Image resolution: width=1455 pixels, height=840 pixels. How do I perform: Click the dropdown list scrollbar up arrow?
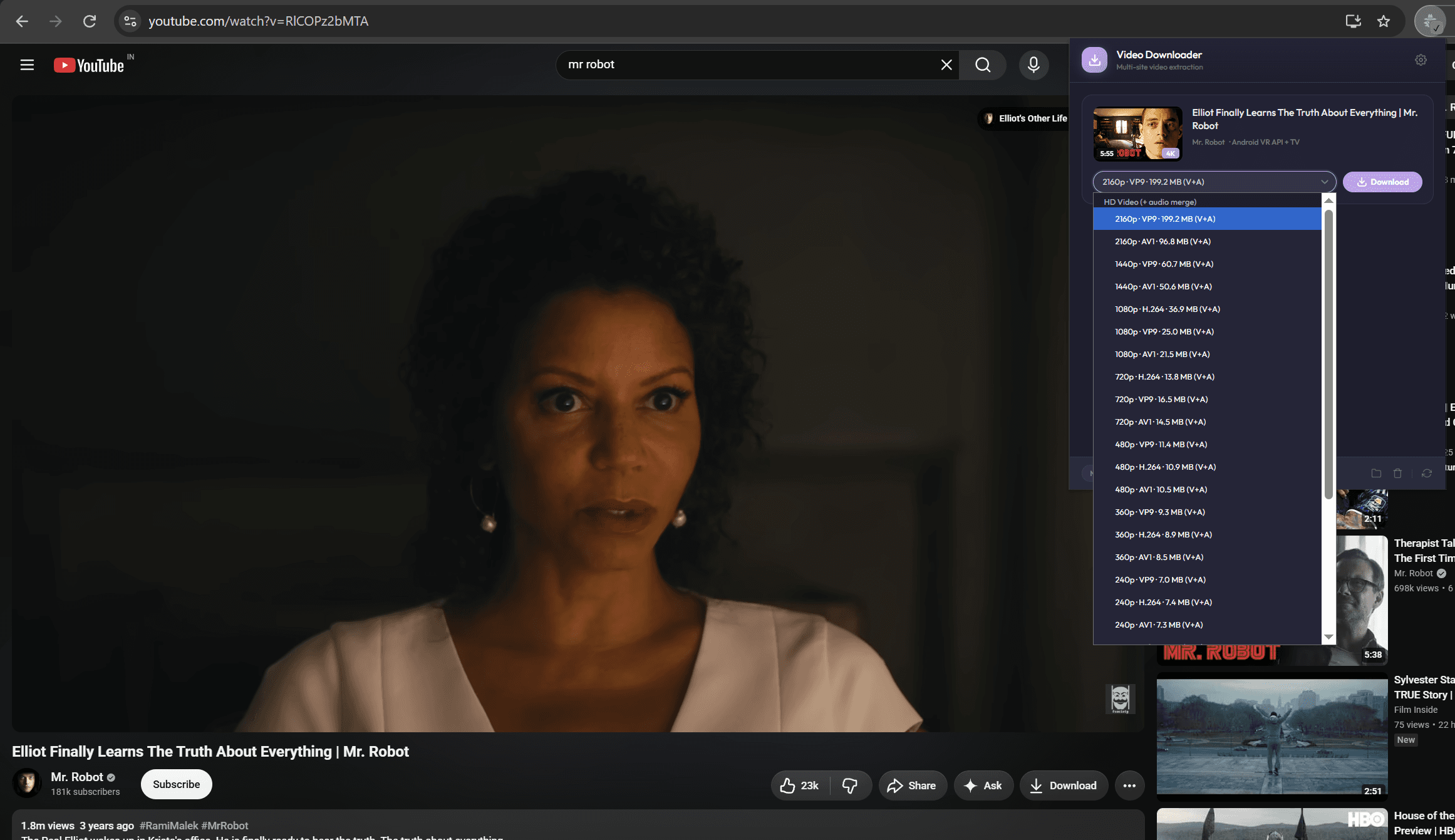coord(1328,201)
